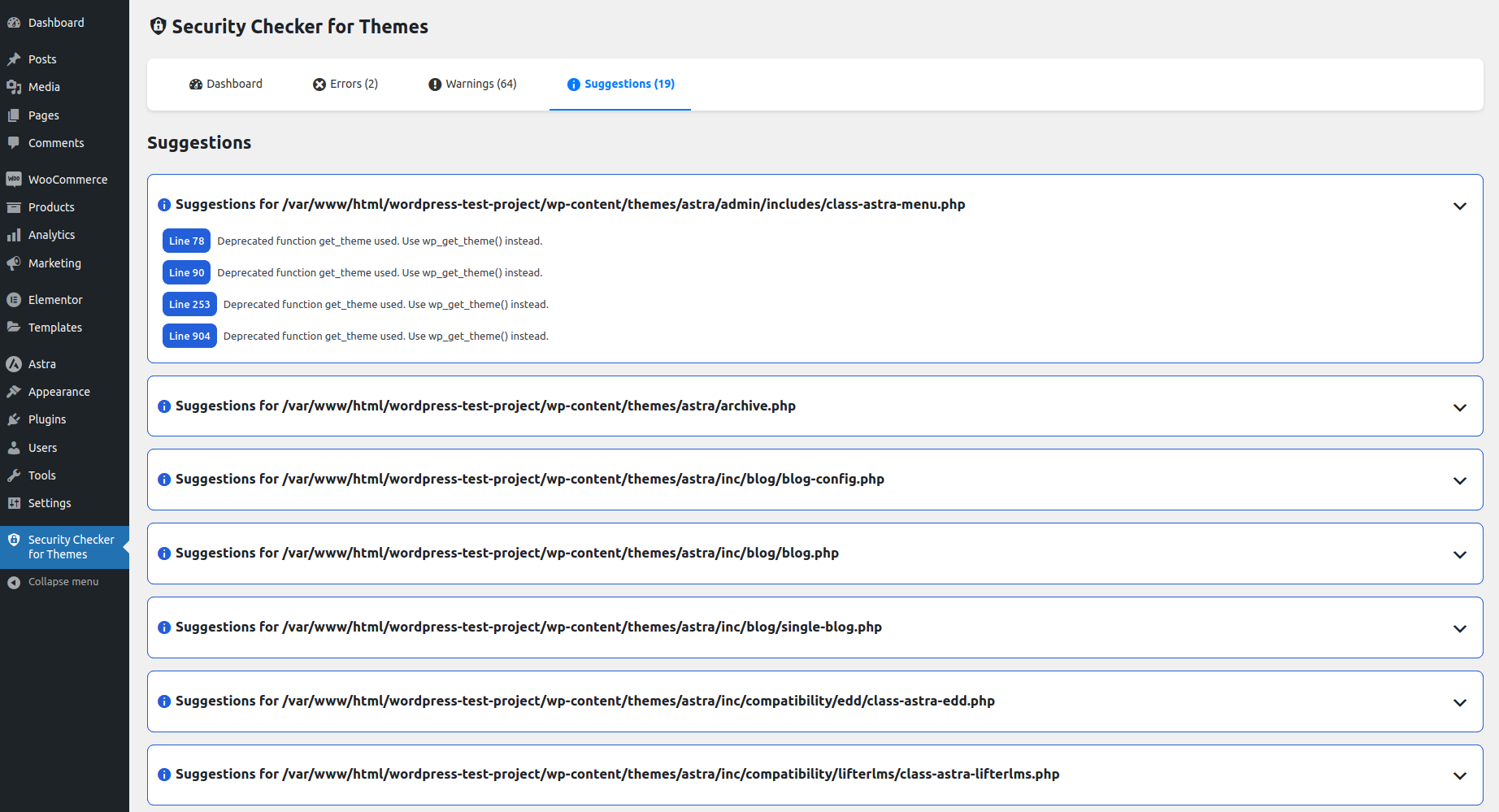Open the Users menu item

[64, 448]
